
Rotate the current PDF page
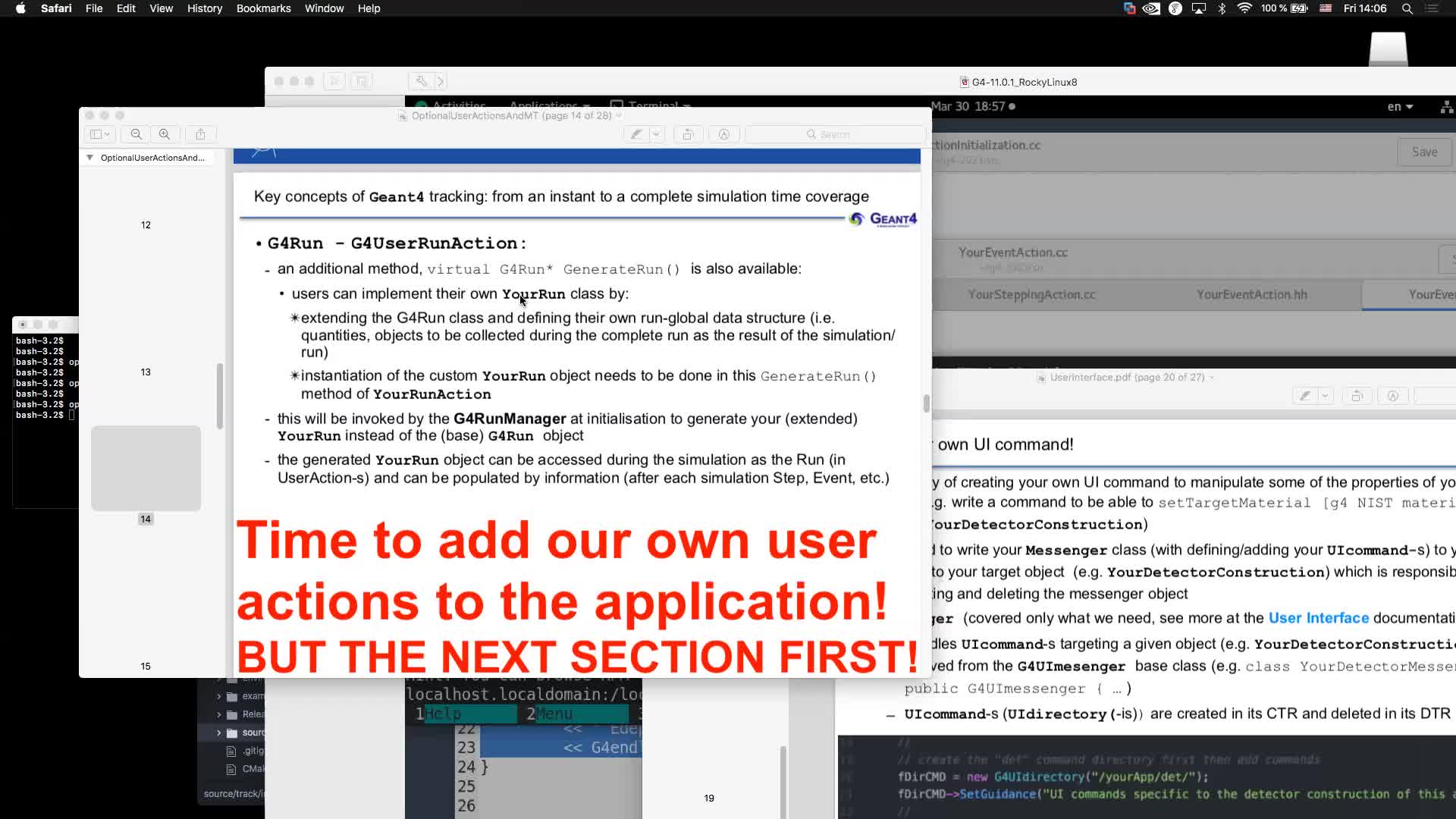click(689, 134)
